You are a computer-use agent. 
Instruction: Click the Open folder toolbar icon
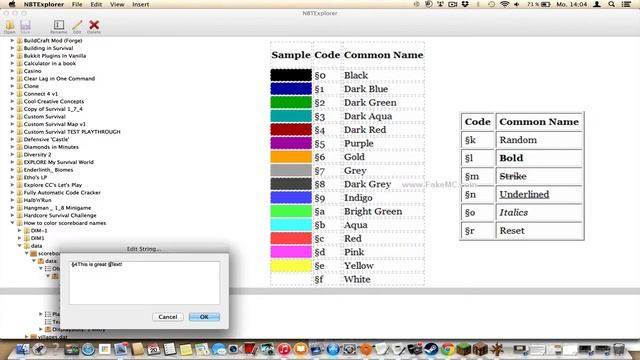[10, 25]
